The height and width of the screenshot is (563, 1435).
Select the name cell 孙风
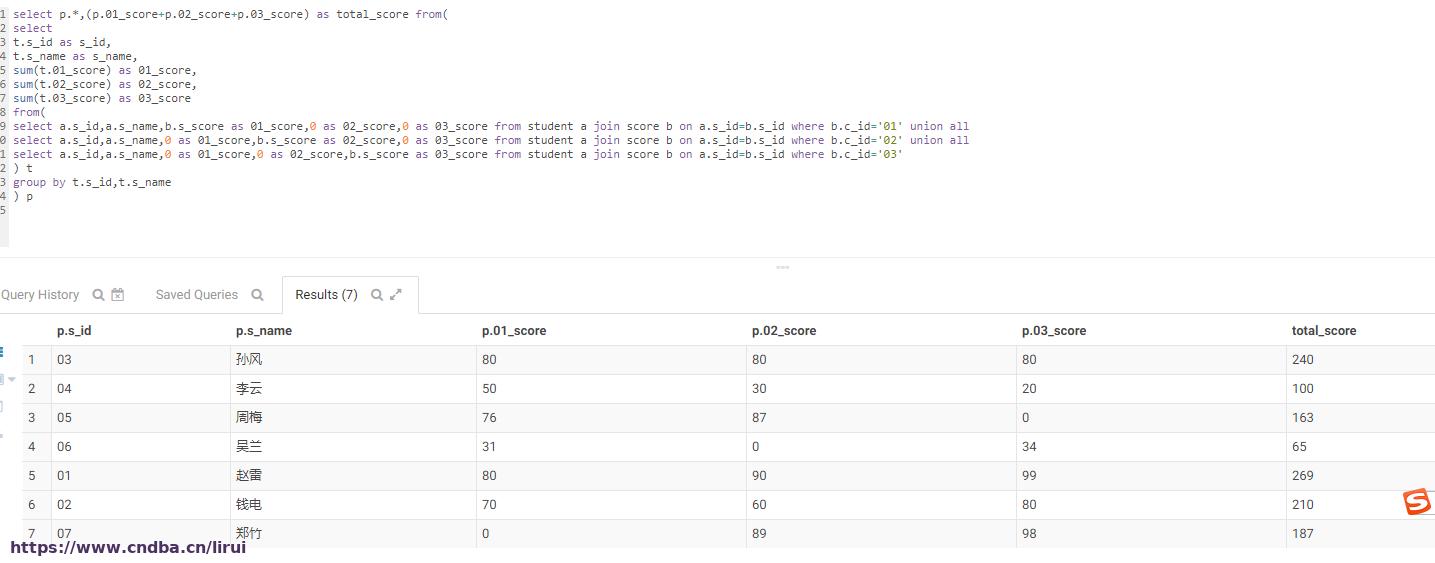point(249,360)
